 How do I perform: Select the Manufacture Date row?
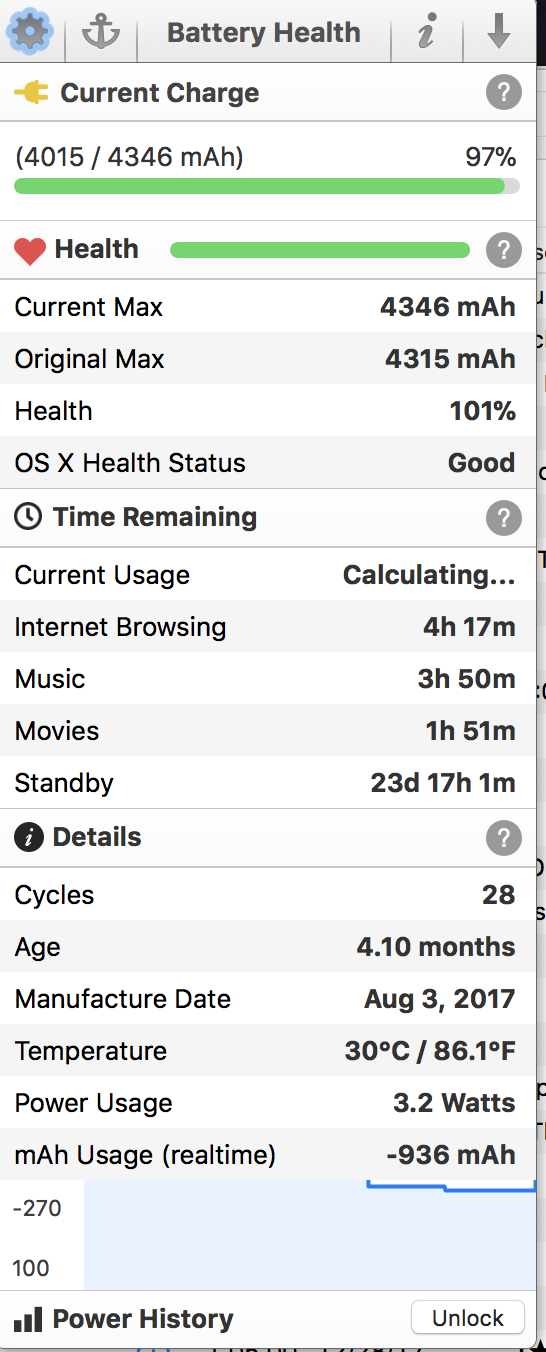tap(267, 998)
